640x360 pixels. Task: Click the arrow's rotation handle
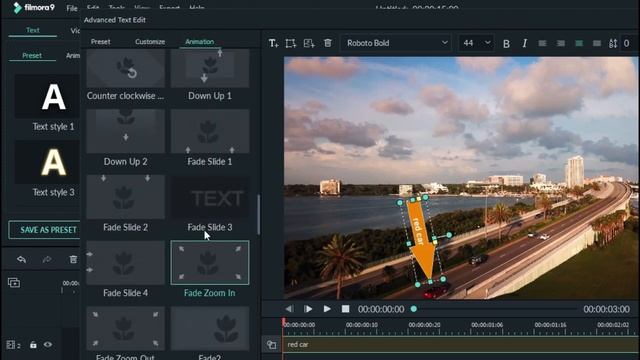pyautogui.click(x=449, y=235)
